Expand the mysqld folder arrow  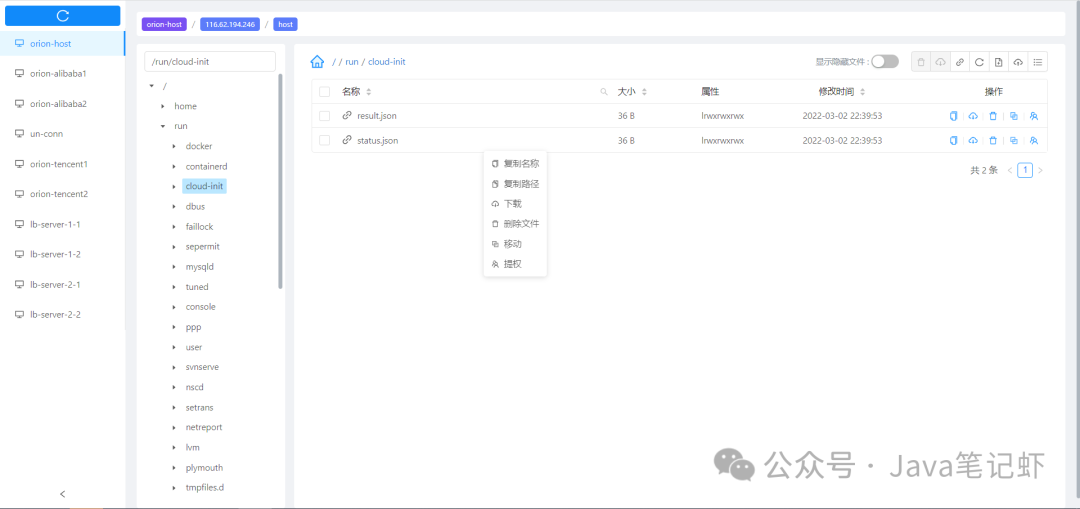click(x=174, y=267)
